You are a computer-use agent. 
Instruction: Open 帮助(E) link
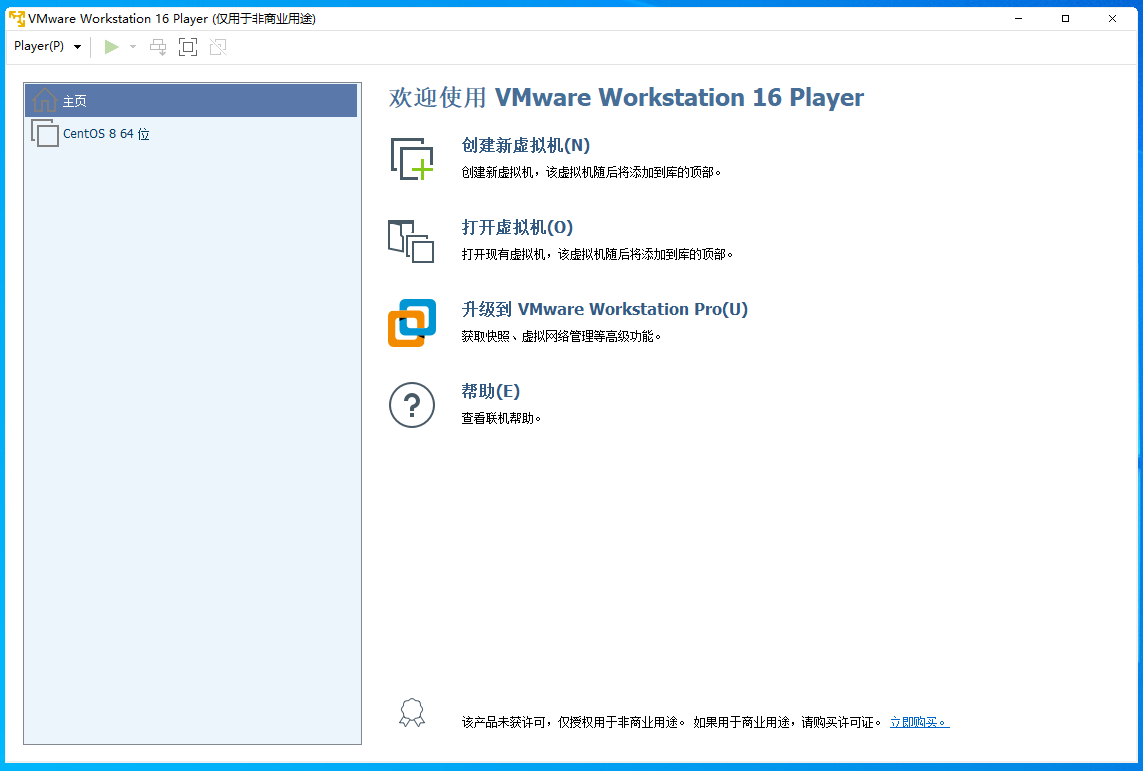pyautogui.click(x=491, y=391)
